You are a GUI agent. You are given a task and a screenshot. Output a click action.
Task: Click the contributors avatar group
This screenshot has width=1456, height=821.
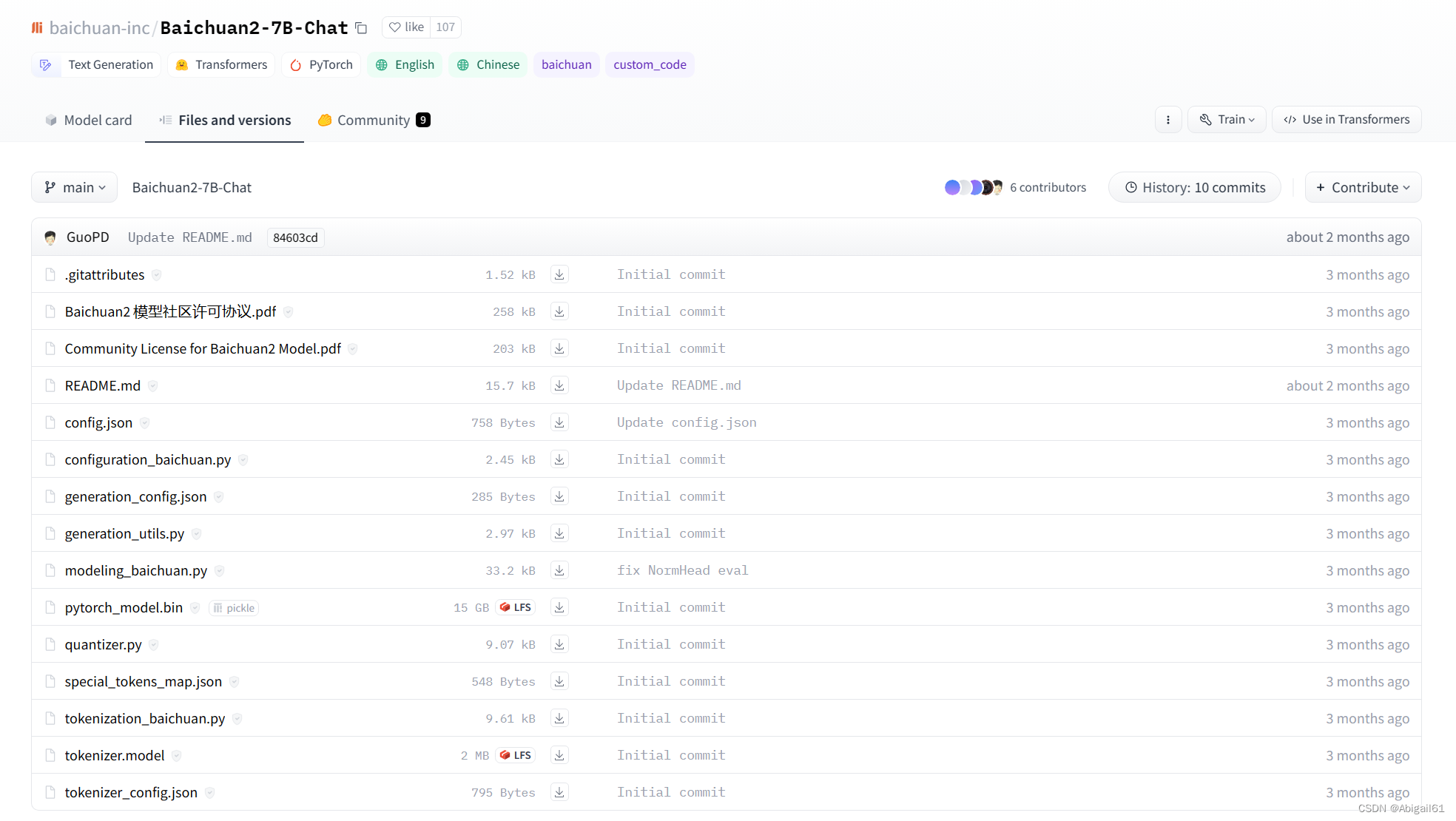974,188
